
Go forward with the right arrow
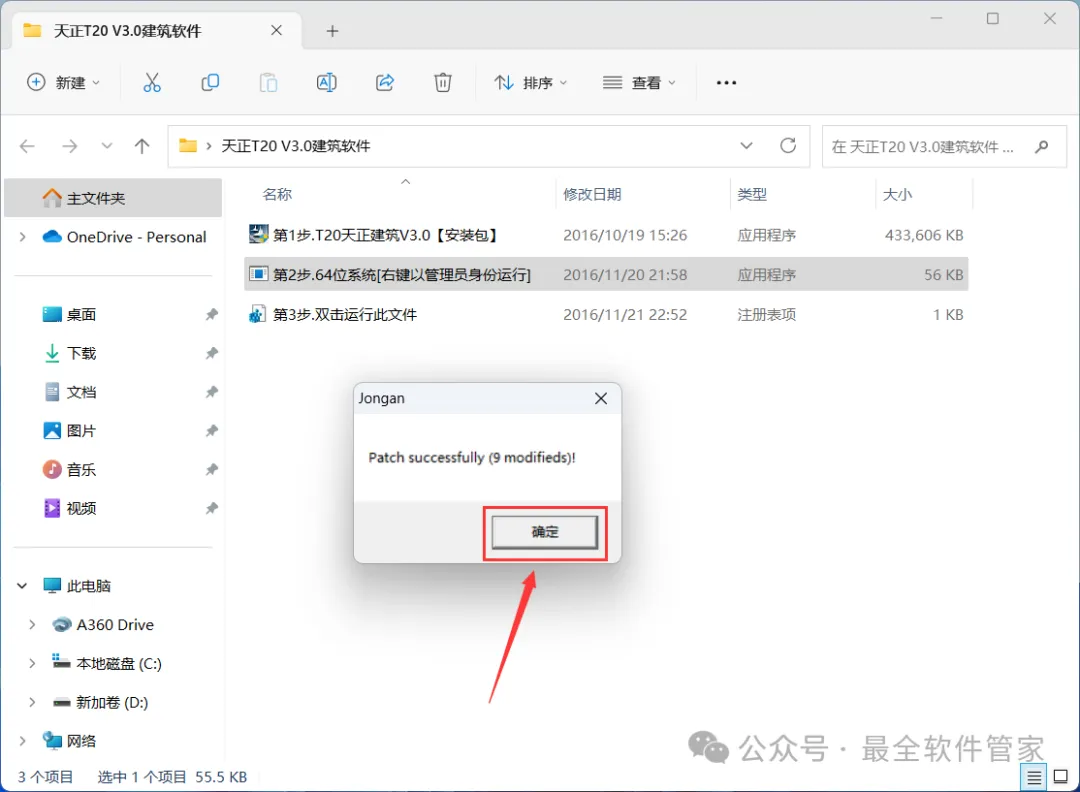point(70,146)
